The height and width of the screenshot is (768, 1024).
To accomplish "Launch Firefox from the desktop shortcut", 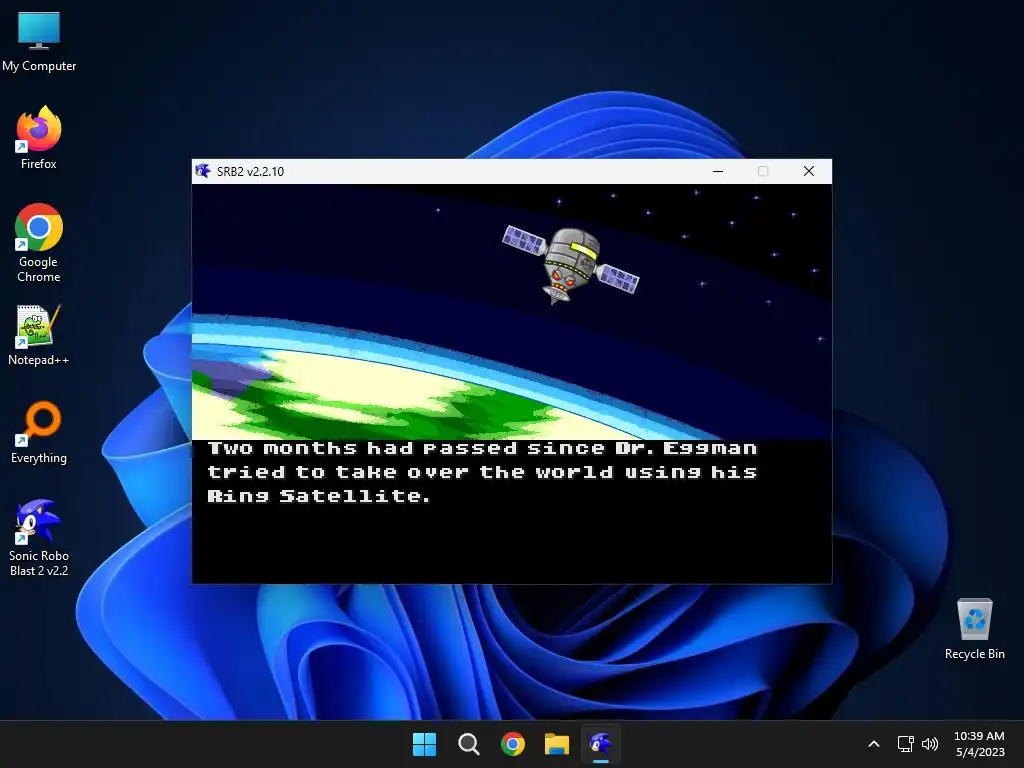I will [39, 138].
